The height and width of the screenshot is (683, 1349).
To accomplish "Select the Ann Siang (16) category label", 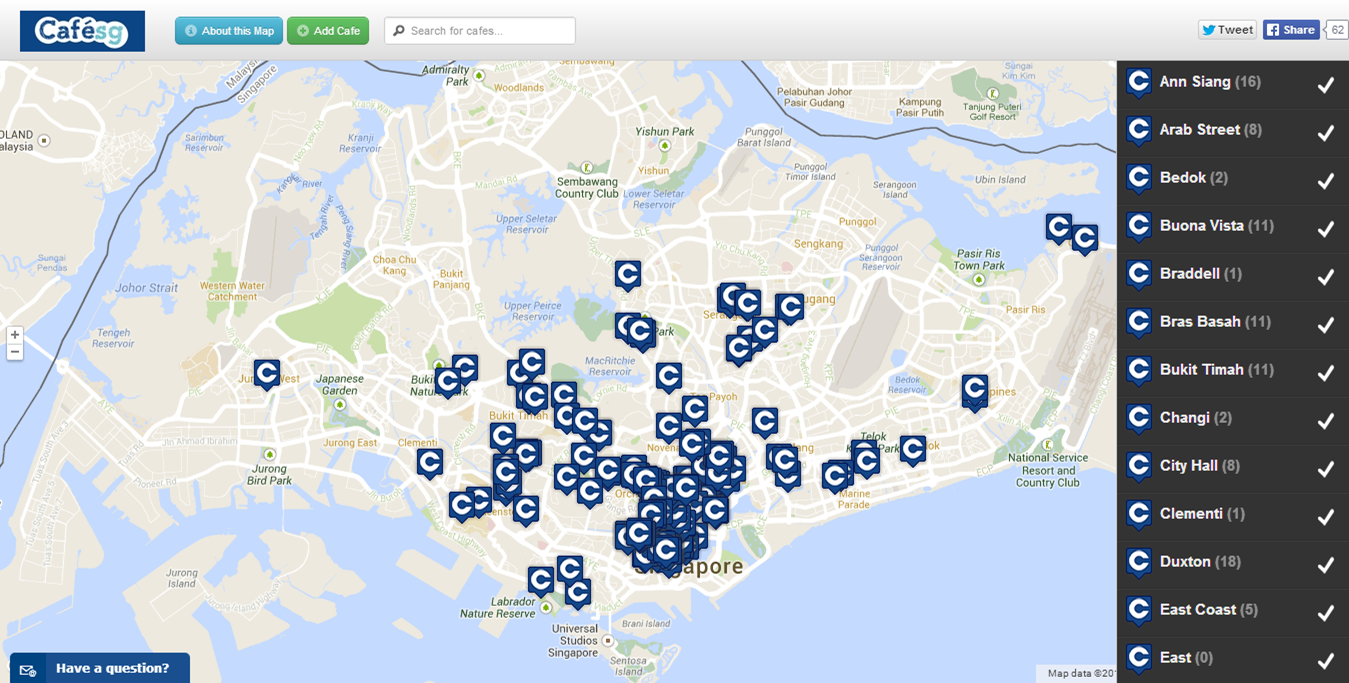I will coord(1210,82).
